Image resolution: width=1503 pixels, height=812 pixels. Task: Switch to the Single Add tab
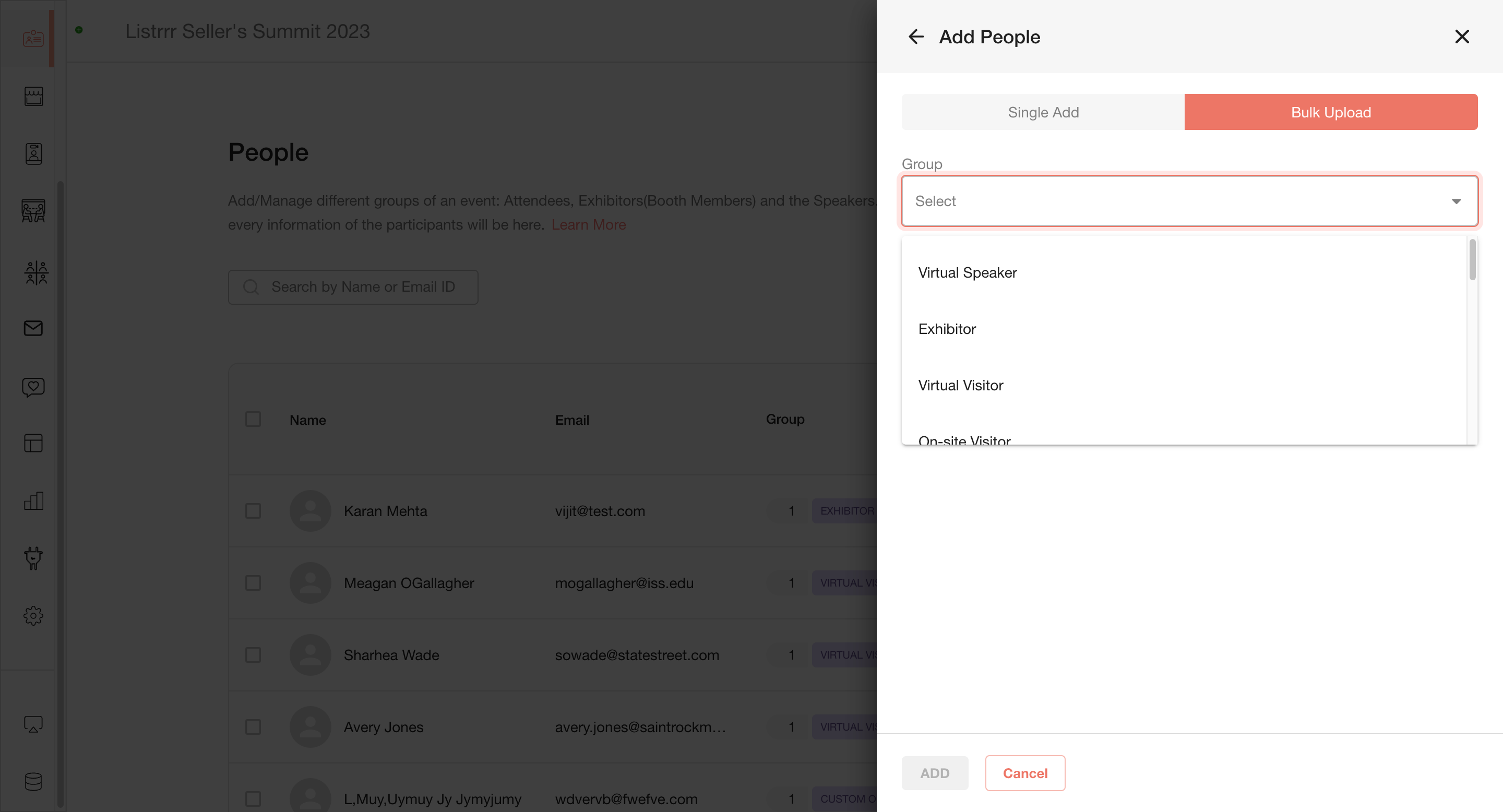point(1043,112)
